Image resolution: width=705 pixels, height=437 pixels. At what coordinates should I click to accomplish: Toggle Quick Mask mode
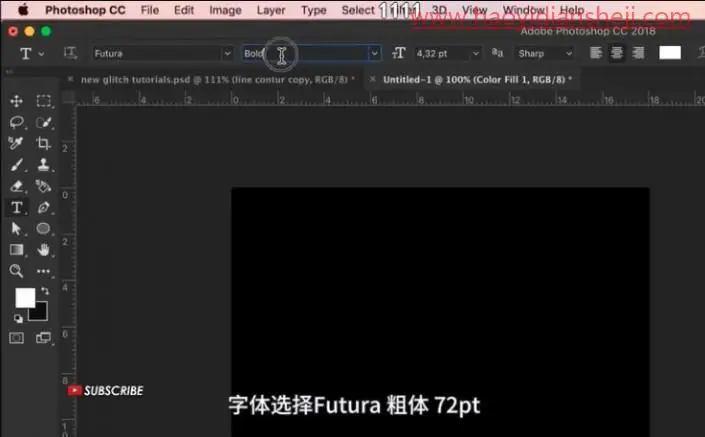17,338
